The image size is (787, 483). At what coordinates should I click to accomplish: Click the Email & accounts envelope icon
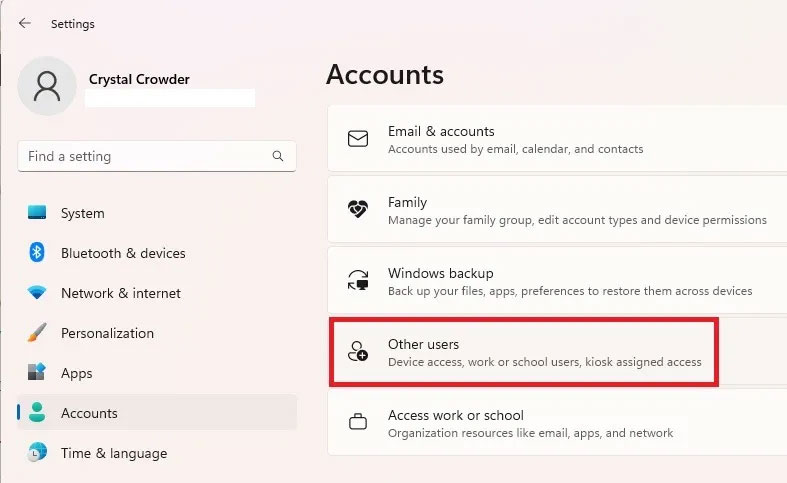[358, 139]
